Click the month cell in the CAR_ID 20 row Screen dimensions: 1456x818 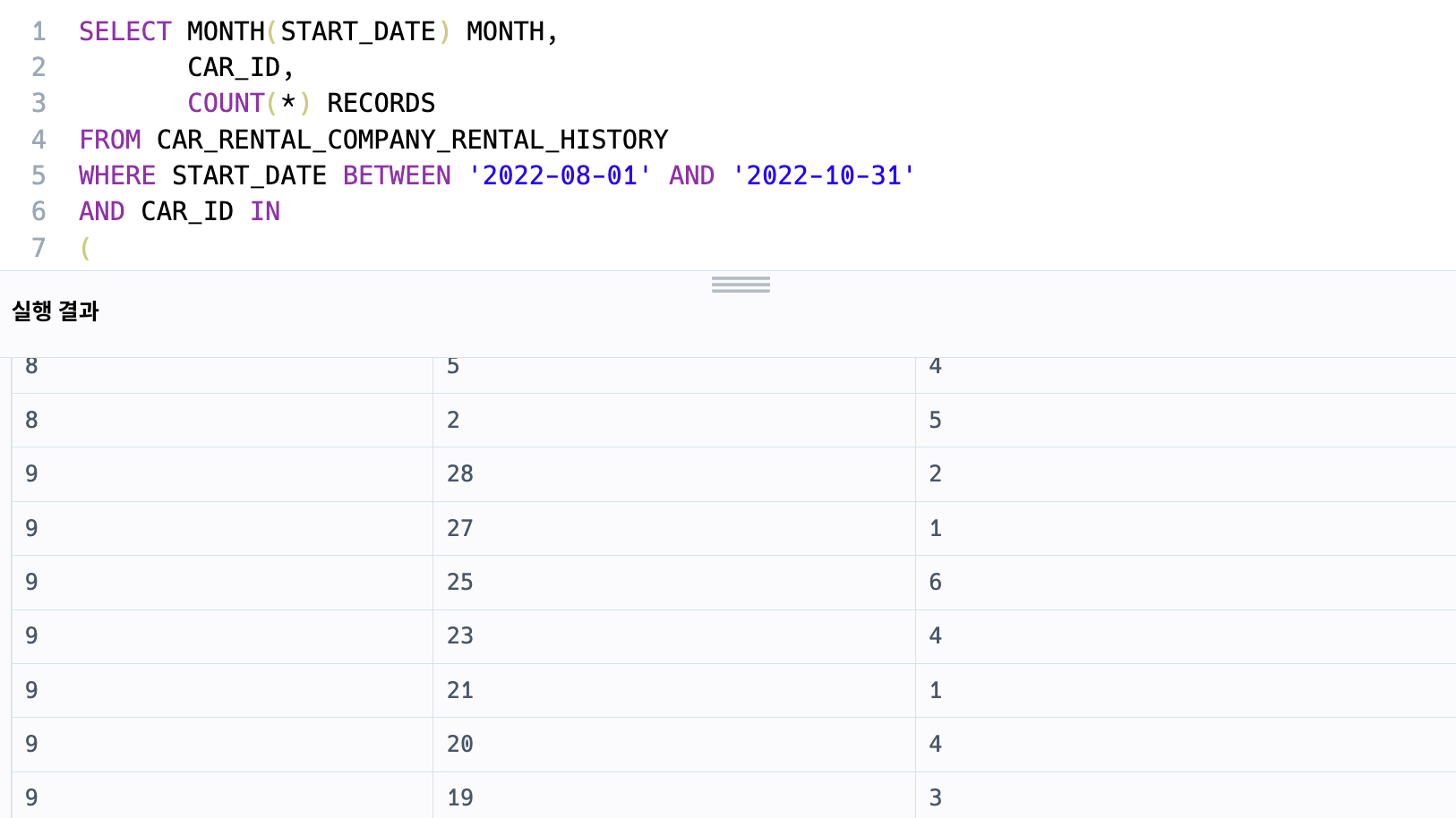pyautogui.click(x=222, y=745)
